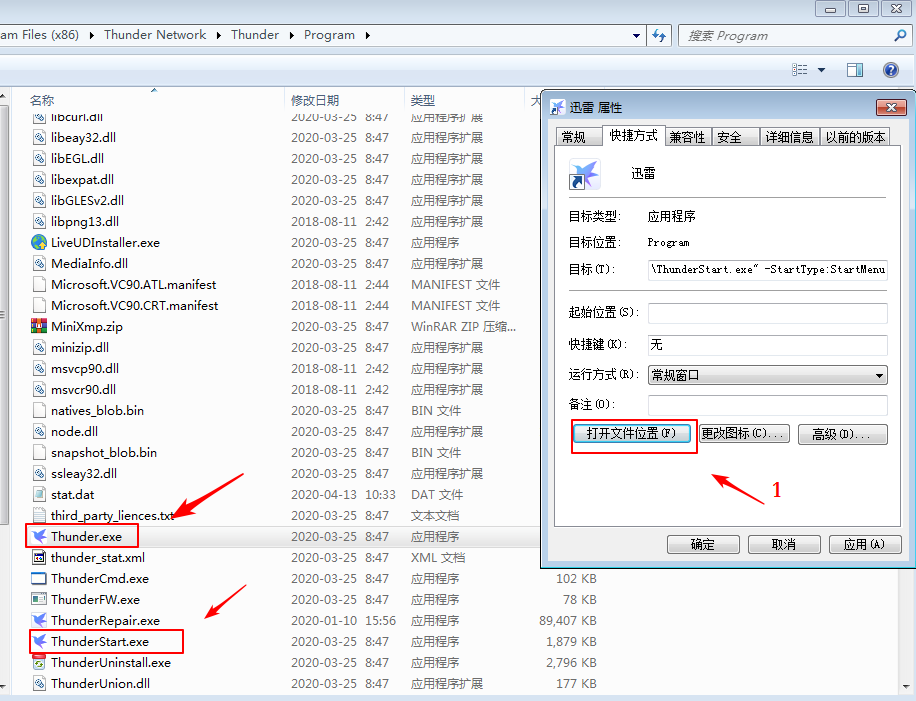Open the address bar history dropdown

point(637,35)
